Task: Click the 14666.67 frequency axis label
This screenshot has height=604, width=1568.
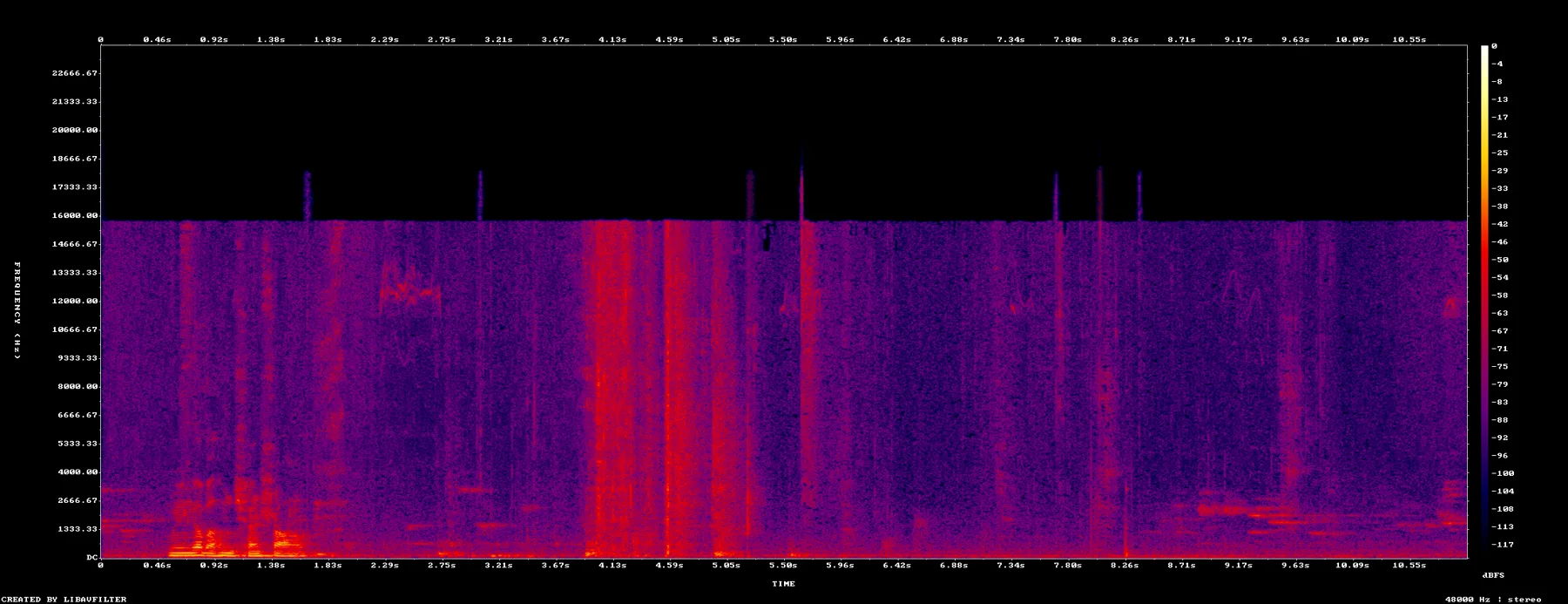Action: pos(75,245)
